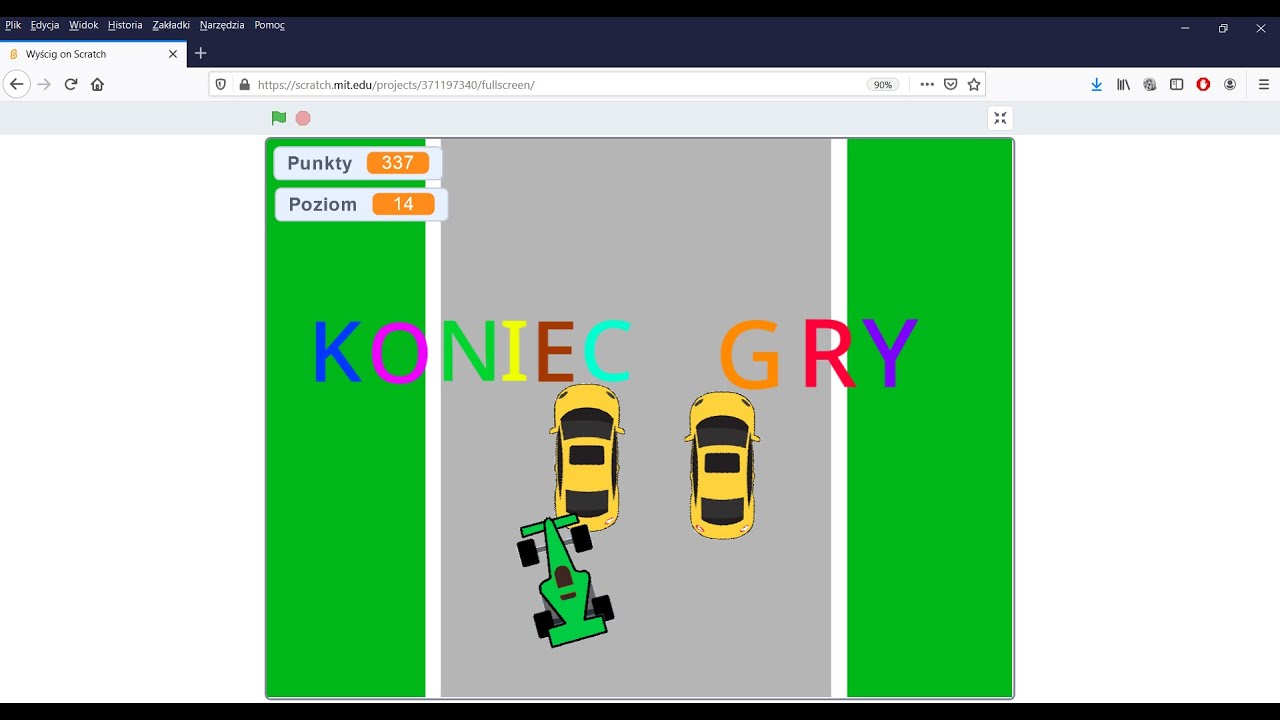
Task: Click the Punkty score display
Action: 358,163
